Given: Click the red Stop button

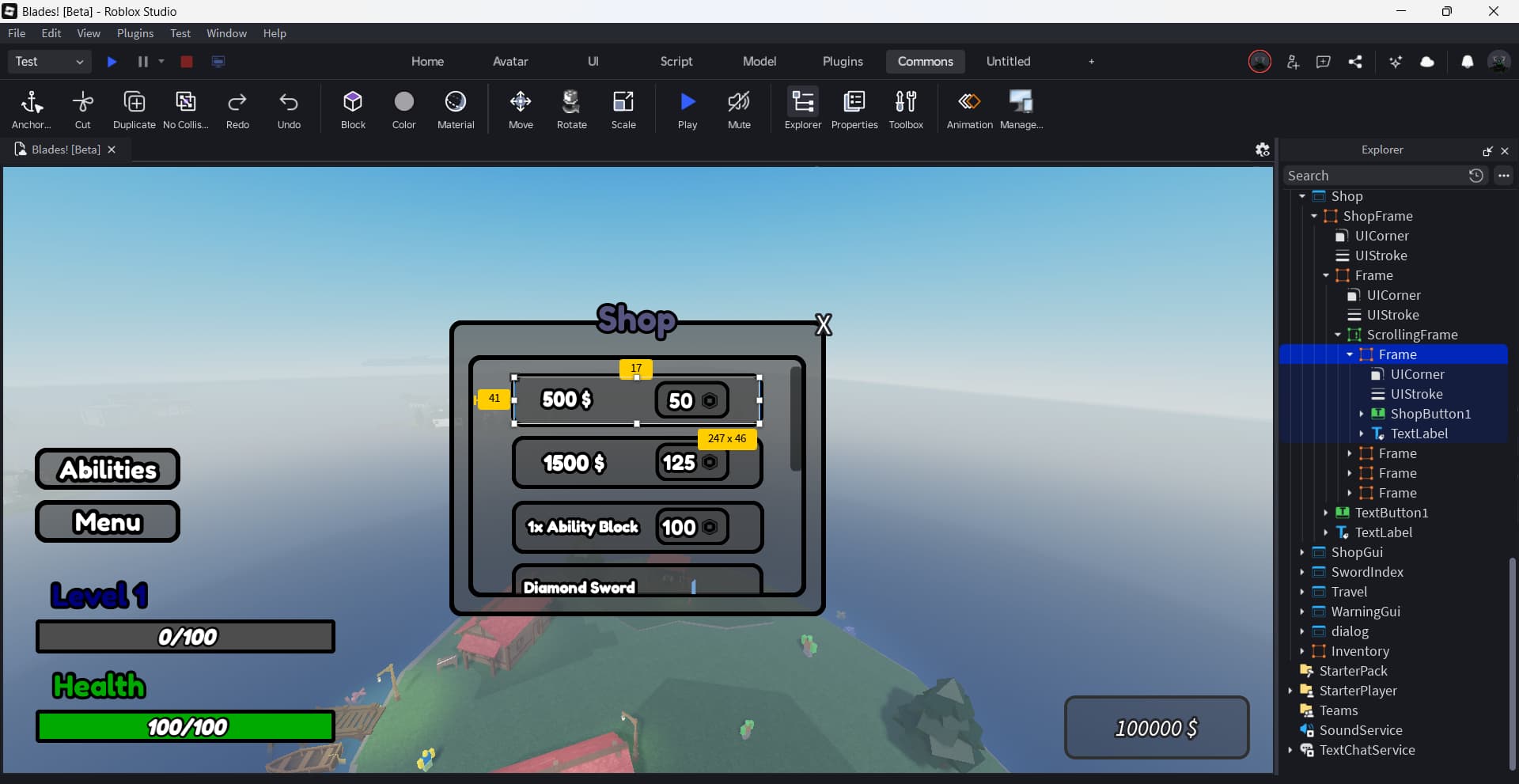Looking at the screenshot, I should point(187,62).
